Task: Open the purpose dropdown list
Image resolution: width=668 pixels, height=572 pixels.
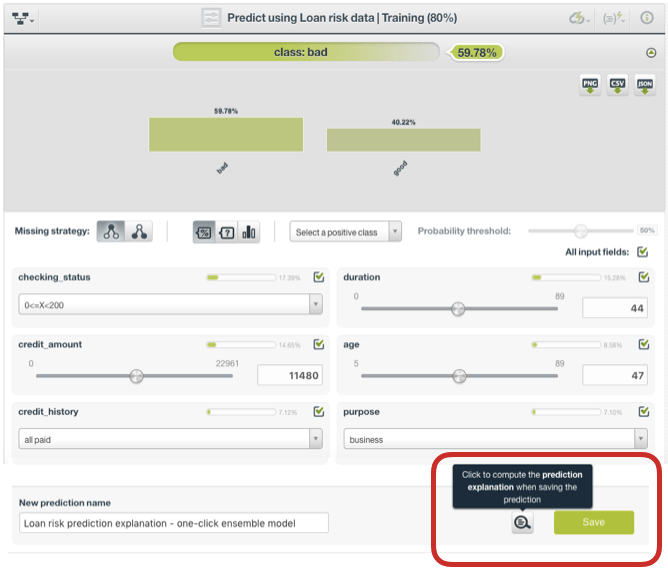Action: tap(495, 439)
